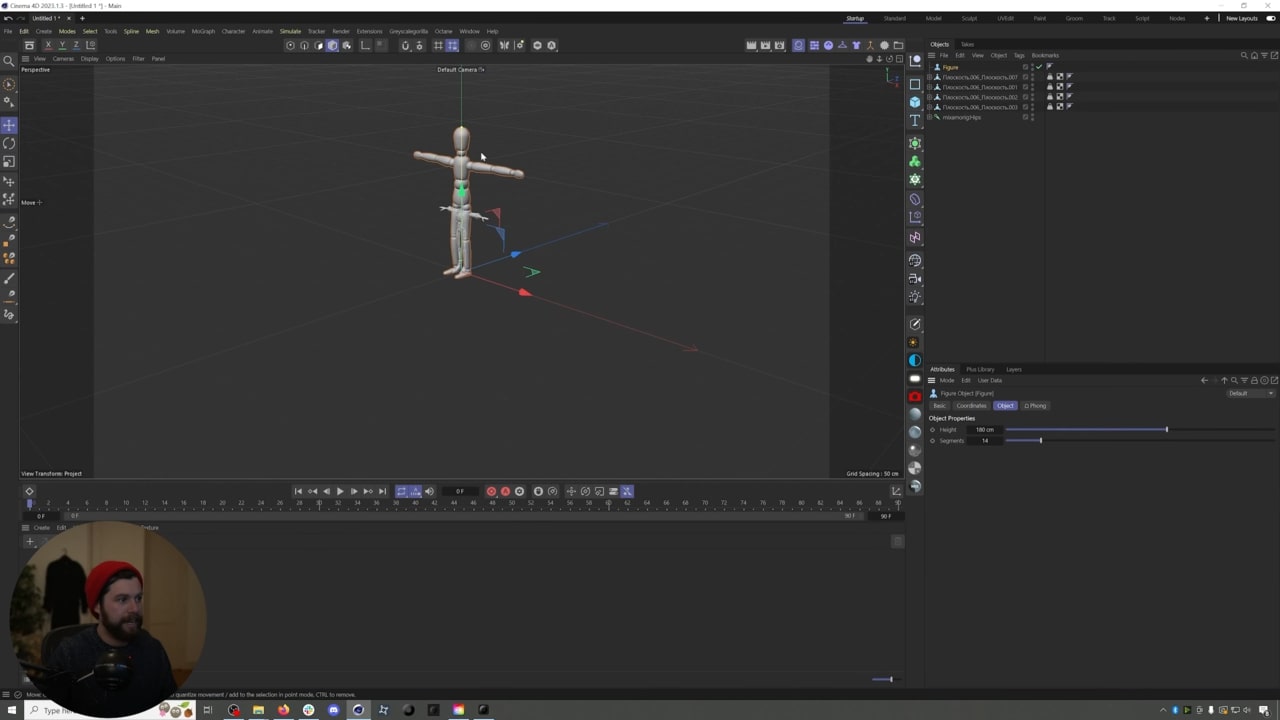Toggle X axis lock
The width and height of the screenshot is (1280, 720).
coord(50,45)
